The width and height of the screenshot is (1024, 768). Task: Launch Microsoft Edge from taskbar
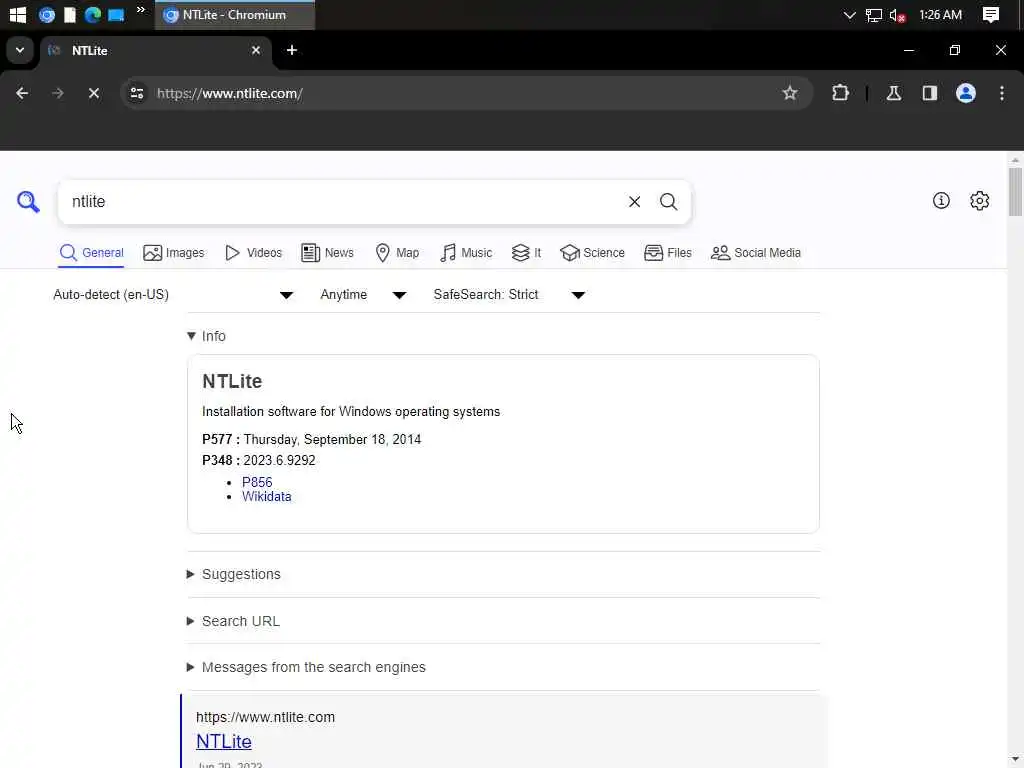click(93, 14)
